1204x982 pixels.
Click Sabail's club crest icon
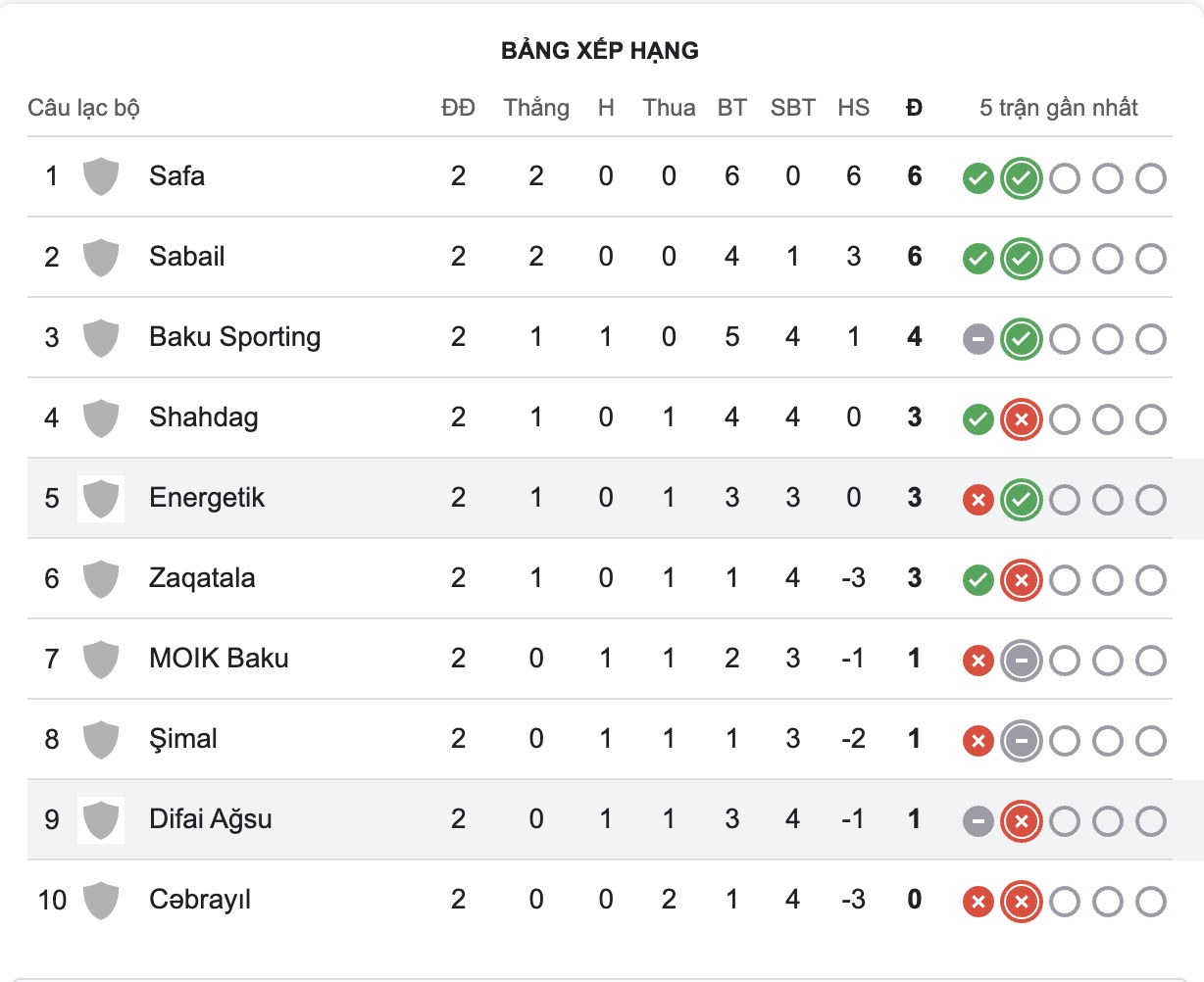tap(101, 257)
